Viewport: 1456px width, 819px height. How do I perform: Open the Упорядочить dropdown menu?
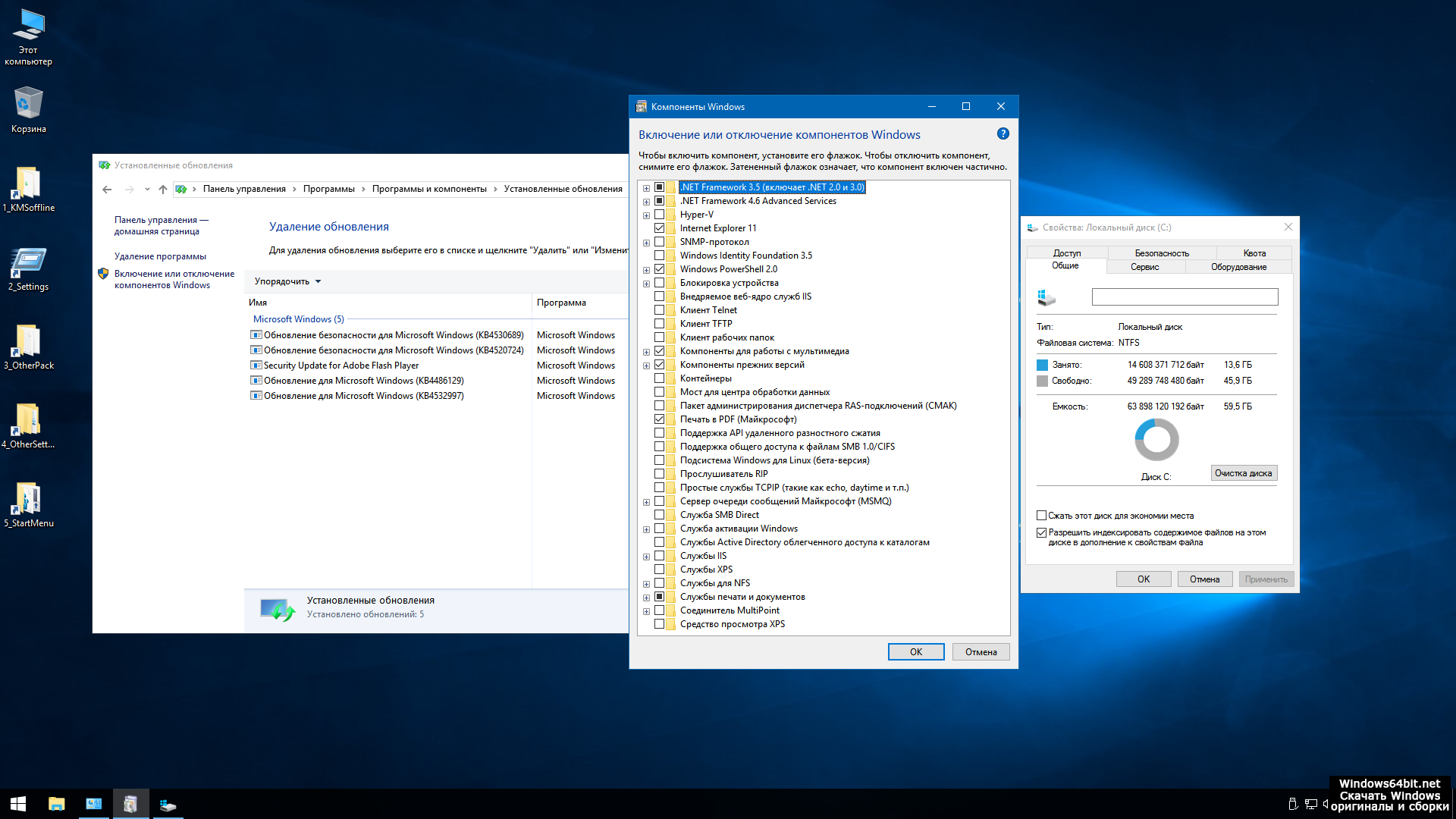(x=287, y=281)
